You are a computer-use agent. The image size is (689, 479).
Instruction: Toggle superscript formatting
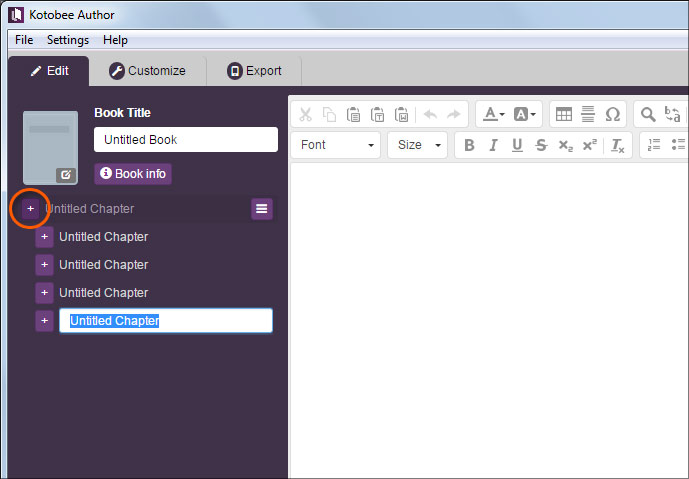[590, 145]
